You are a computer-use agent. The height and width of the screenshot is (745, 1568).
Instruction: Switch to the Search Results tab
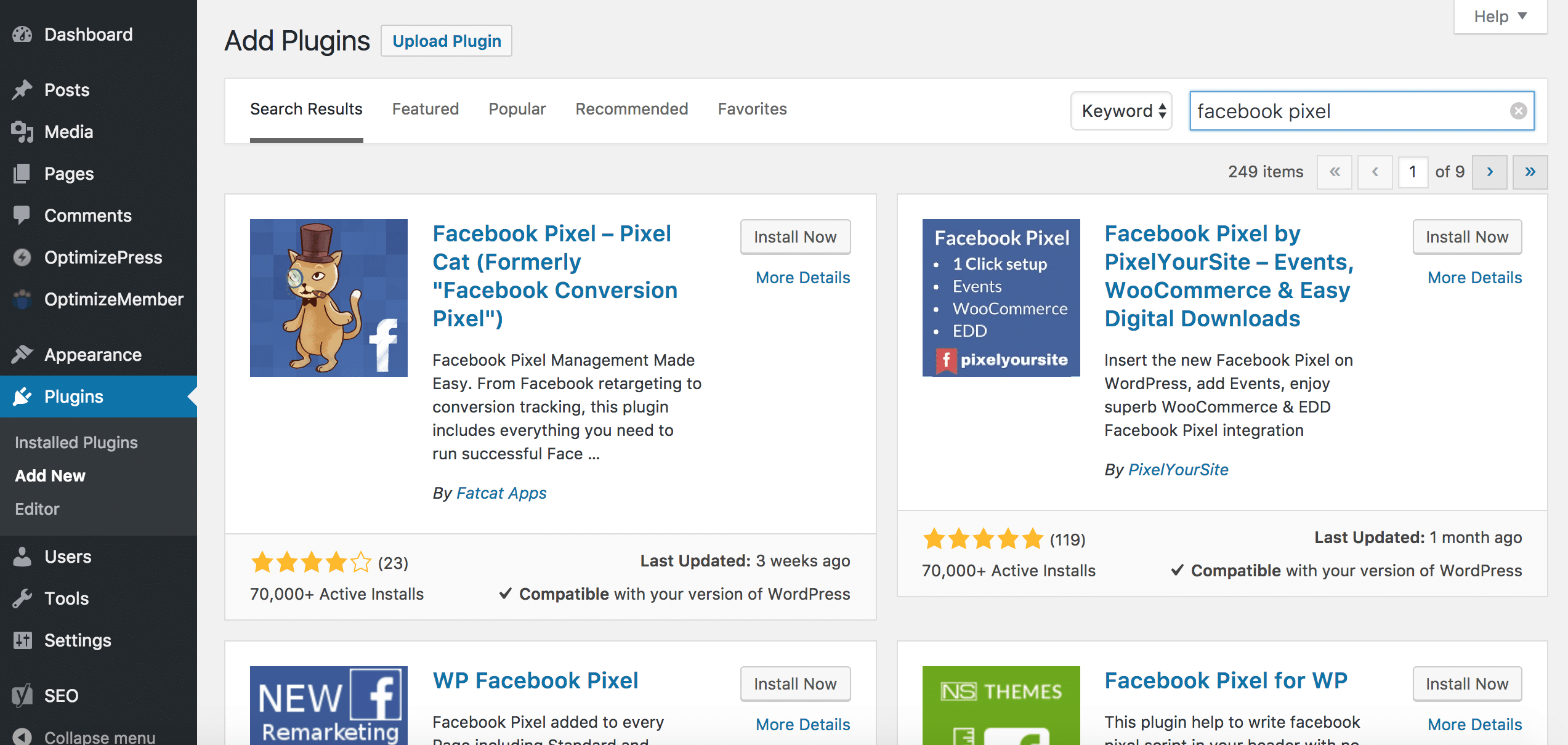point(306,109)
